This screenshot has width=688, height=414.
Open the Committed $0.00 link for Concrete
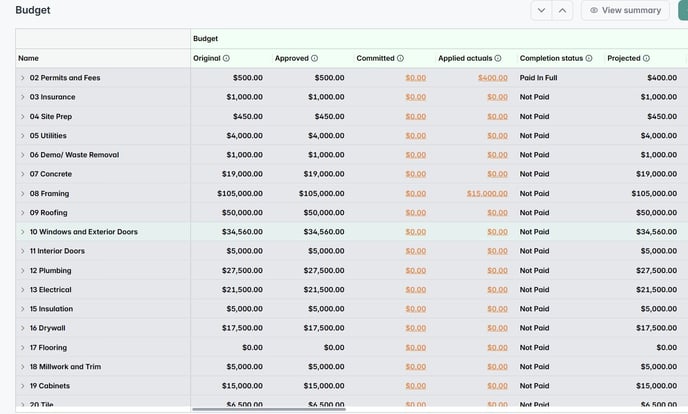coord(416,174)
